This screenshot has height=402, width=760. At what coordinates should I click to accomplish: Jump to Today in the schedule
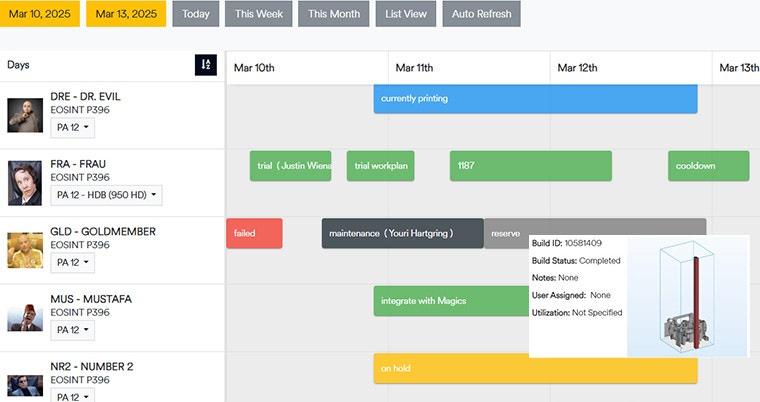(x=196, y=14)
